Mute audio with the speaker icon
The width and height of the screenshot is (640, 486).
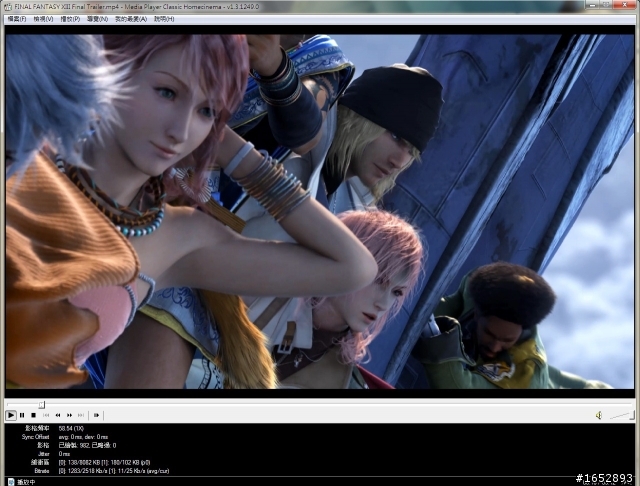(599, 415)
